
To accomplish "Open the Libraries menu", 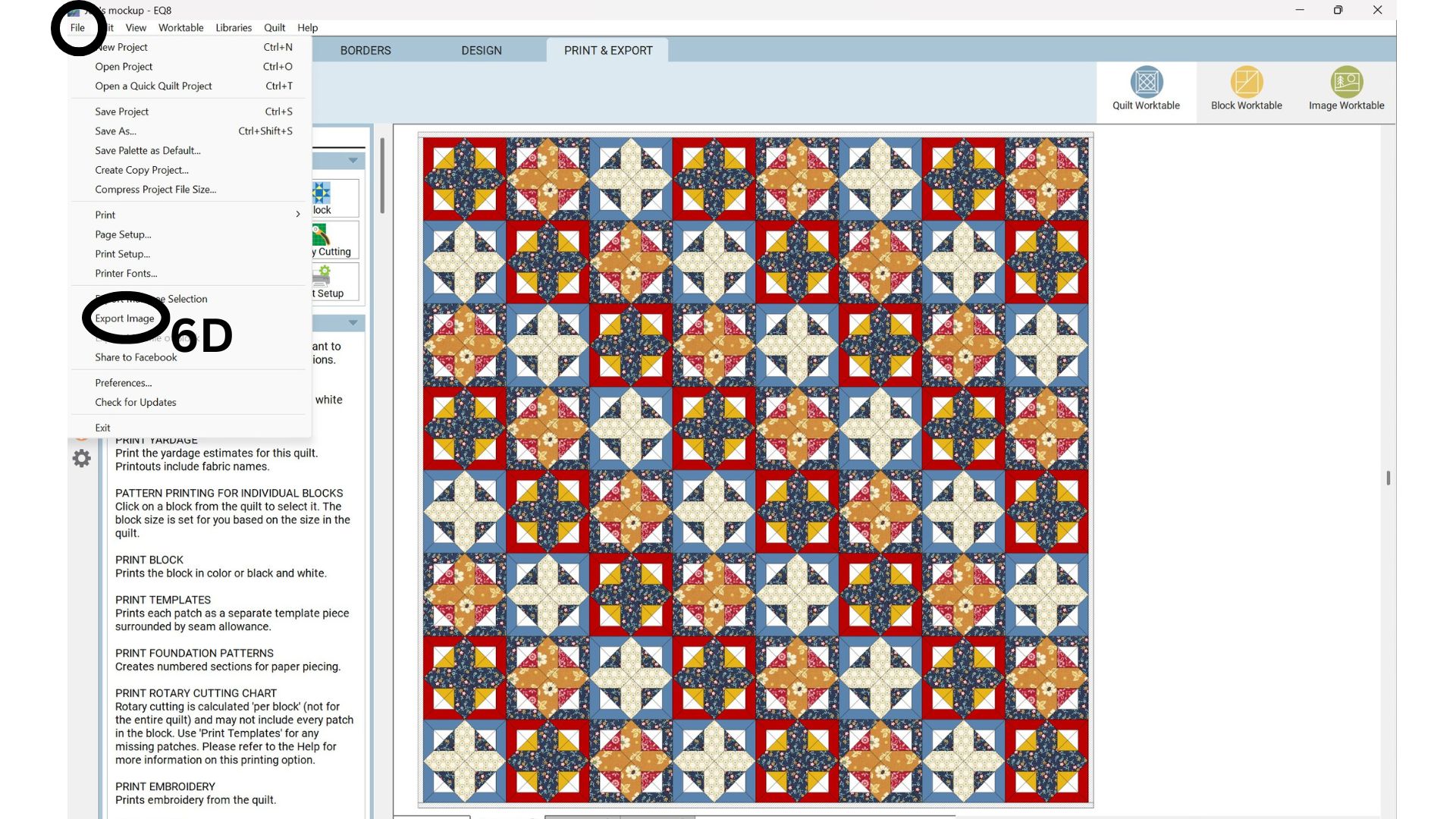I will click(x=233, y=27).
